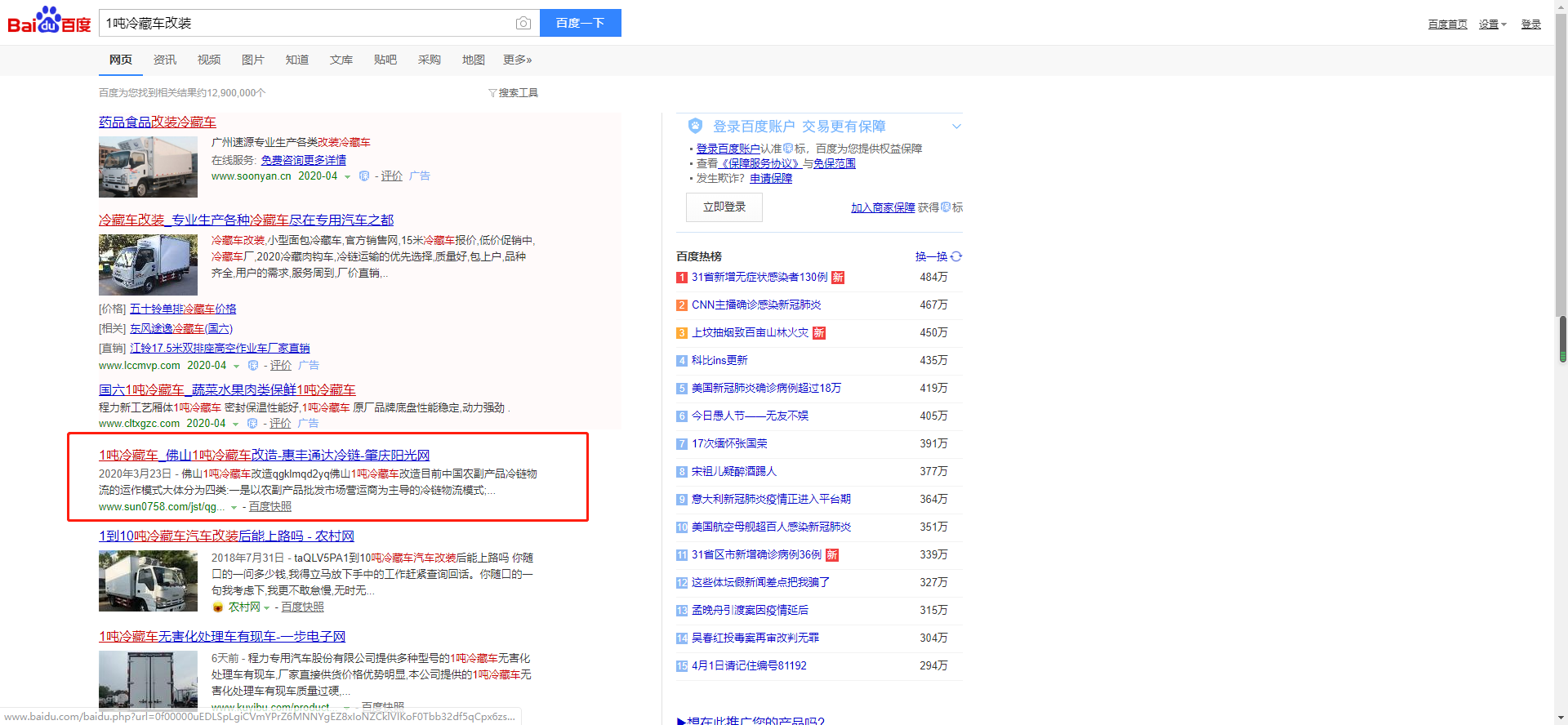The height and width of the screenshot is (725, 1568).
Task: Click the 登录 link at top right
Action: 1530,24
